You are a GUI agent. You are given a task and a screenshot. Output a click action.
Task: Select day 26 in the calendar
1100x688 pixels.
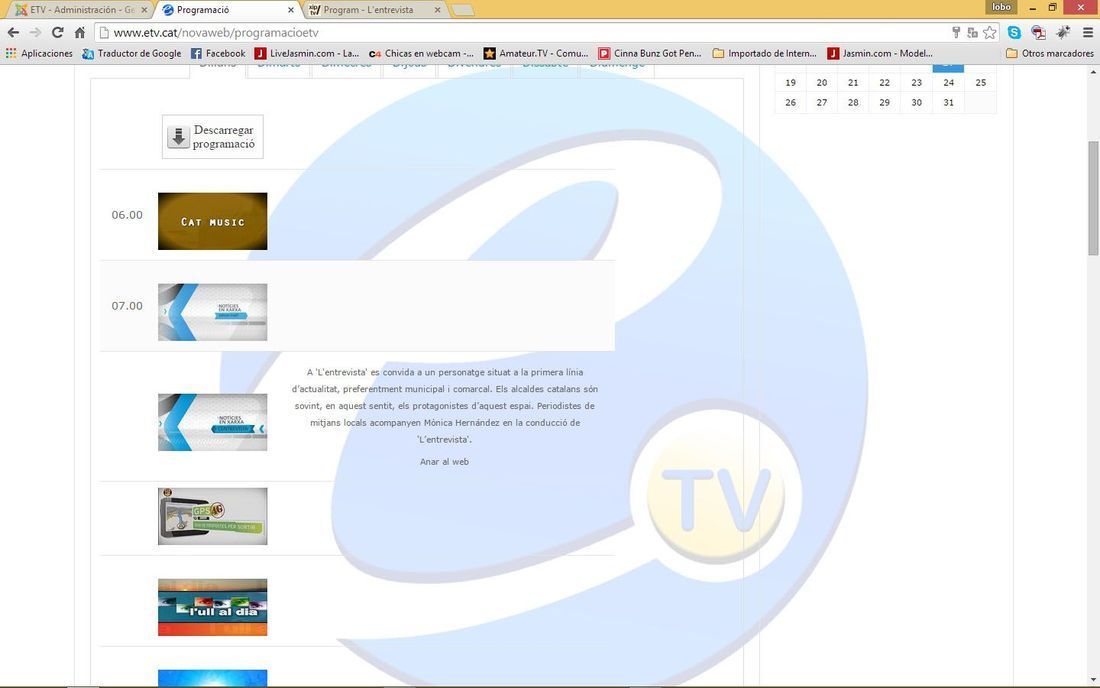(791, 102)
